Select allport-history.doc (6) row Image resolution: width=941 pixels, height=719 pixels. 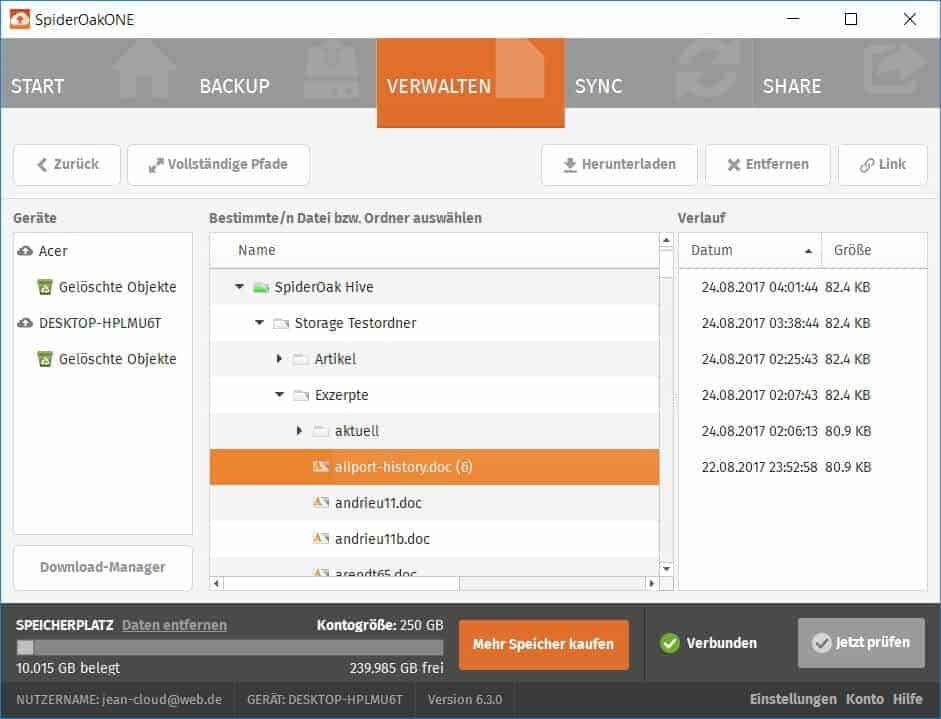click(434, 467)
